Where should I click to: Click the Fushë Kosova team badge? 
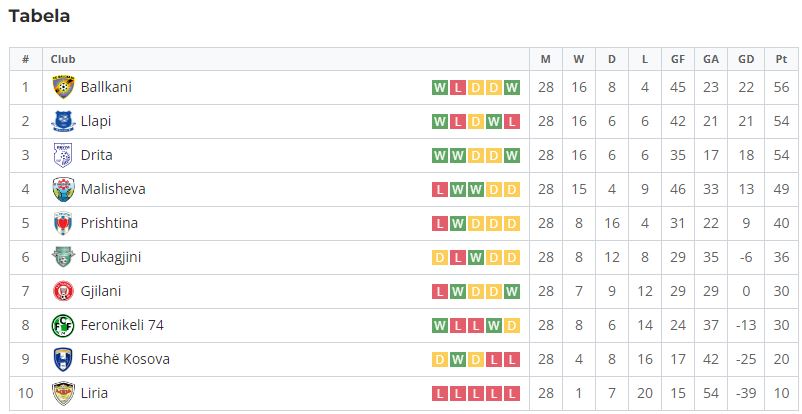pos(63,359)
